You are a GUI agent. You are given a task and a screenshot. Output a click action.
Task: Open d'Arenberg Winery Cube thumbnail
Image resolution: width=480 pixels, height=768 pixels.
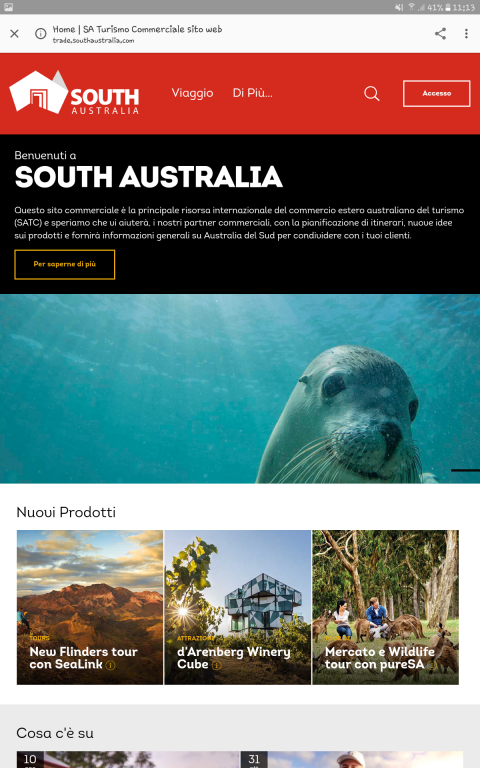click(x=238, y=607)
